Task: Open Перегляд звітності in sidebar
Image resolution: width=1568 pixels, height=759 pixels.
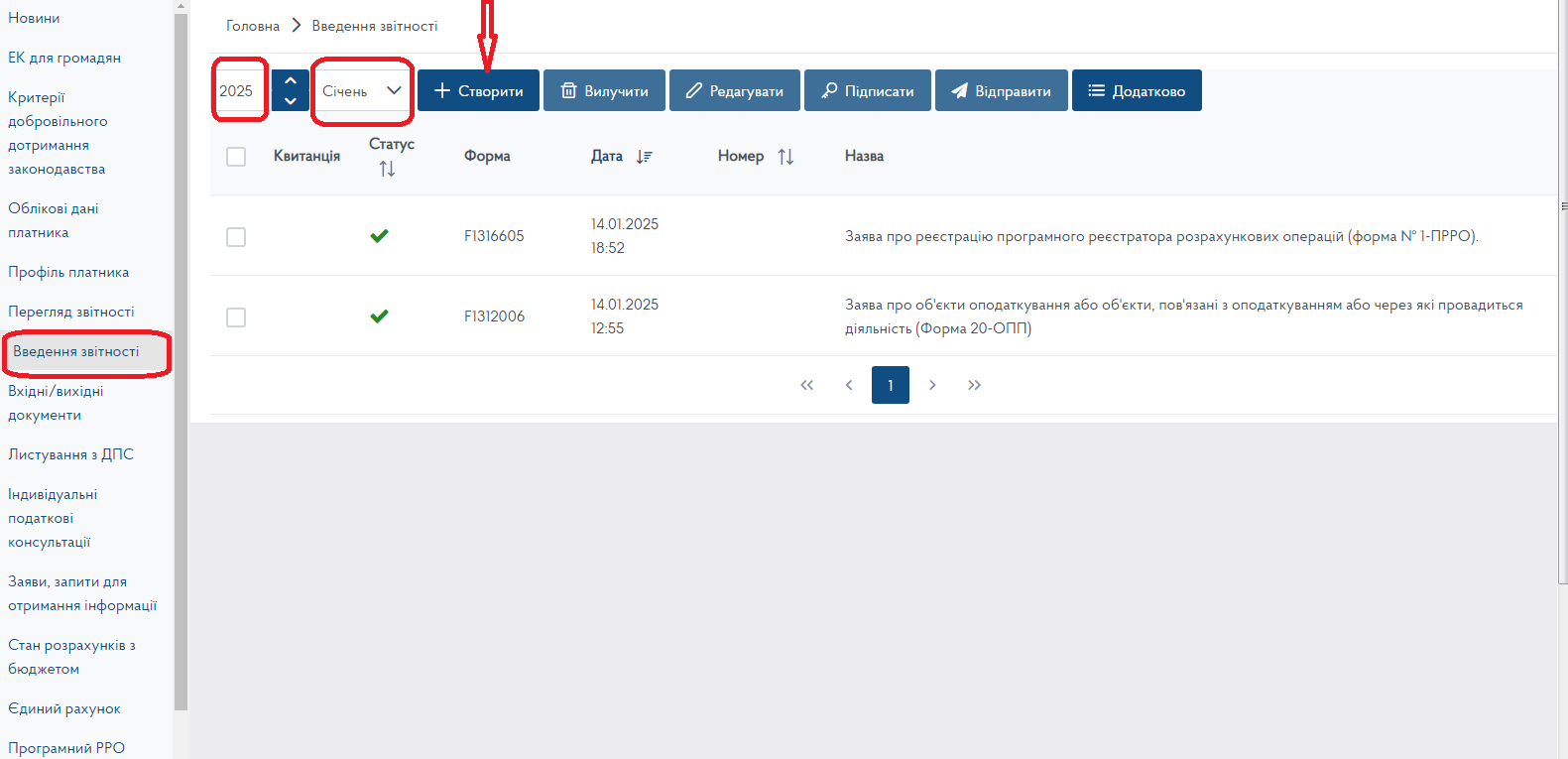Action: pos(71,312)
